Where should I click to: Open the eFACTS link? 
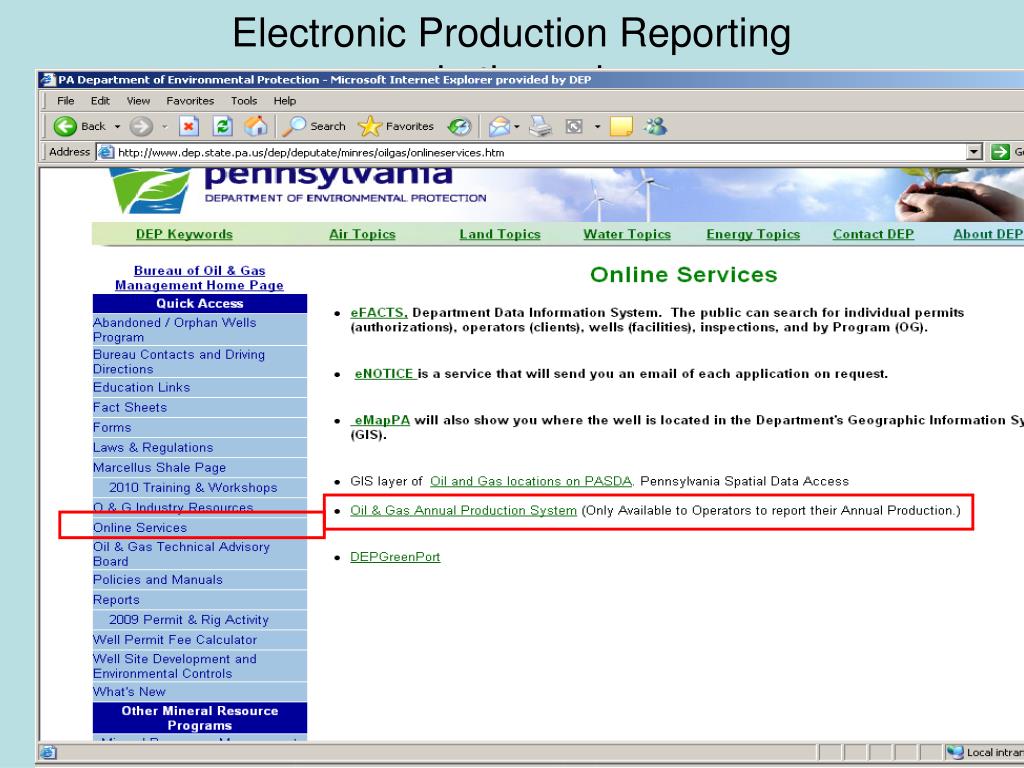pos(379,313)
